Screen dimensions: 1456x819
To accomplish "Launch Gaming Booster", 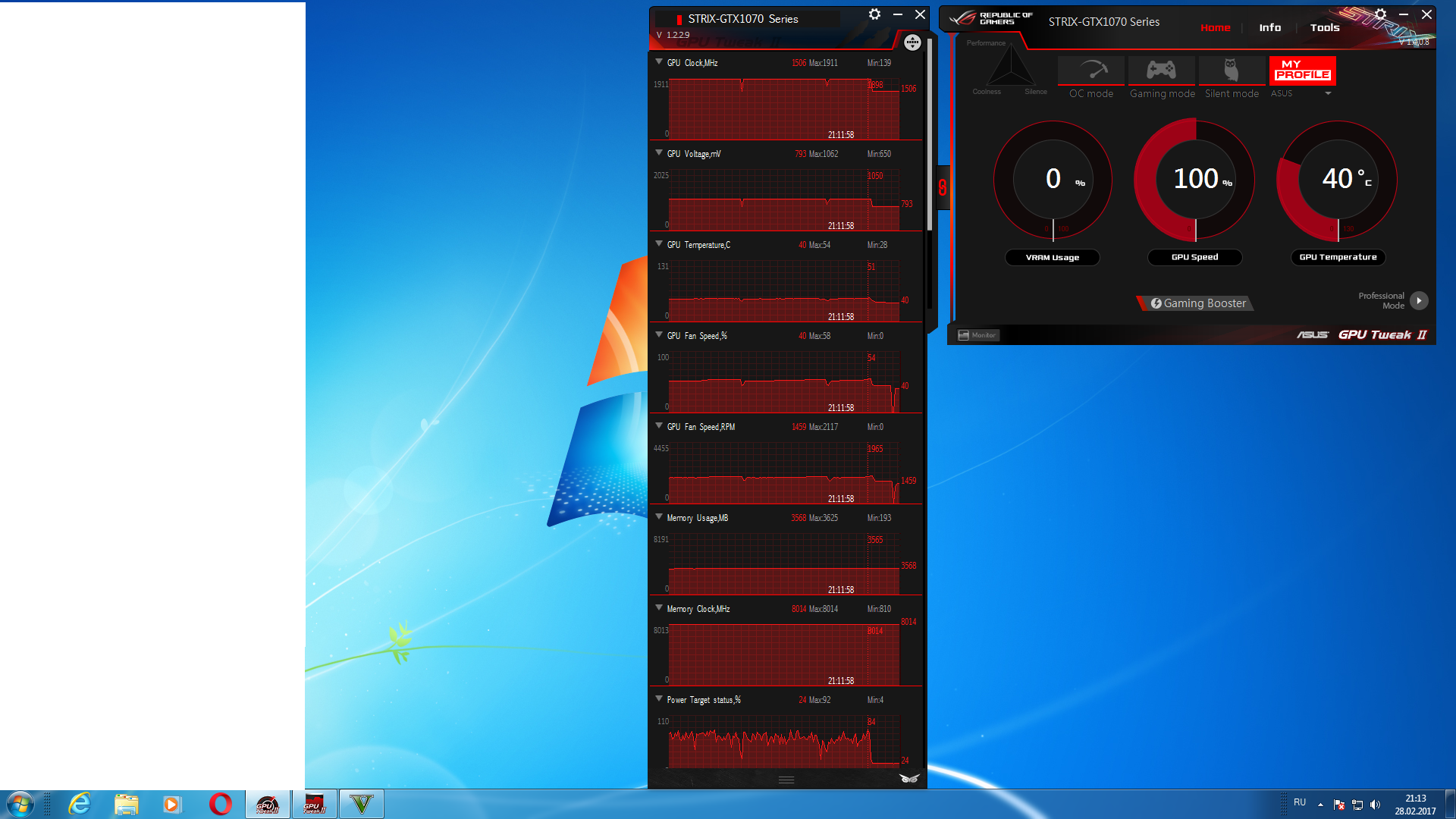I will (1197, 303).
